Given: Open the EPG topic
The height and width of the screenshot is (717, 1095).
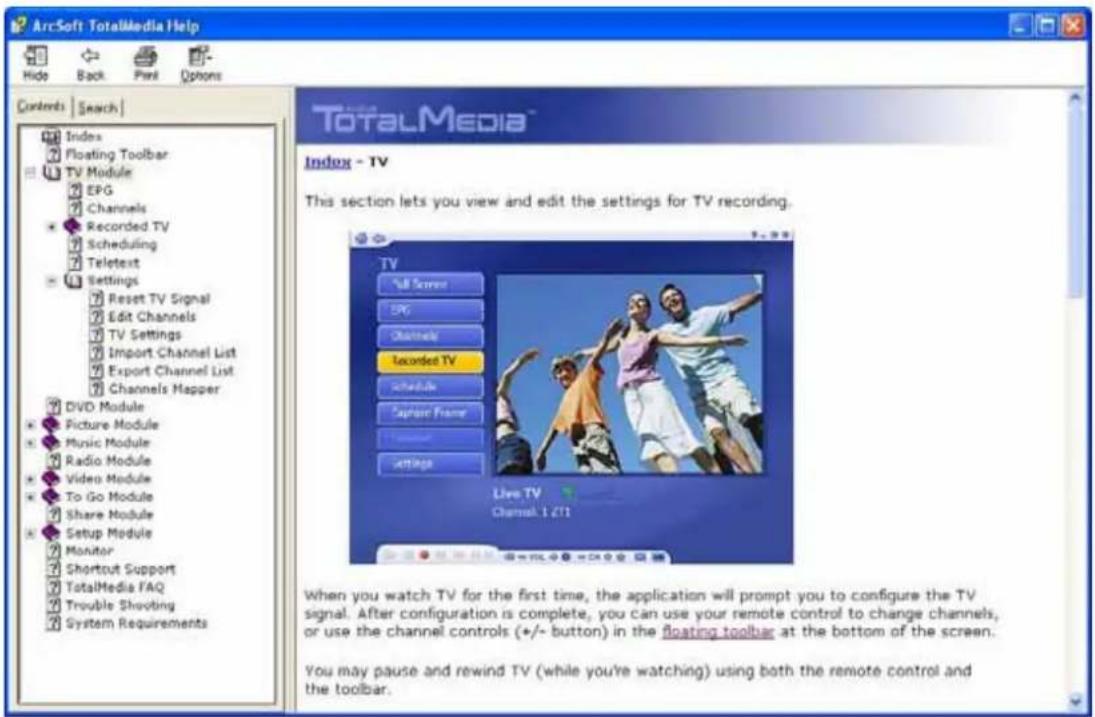Looking at the screenshot, I should click(x=99, y=191).
